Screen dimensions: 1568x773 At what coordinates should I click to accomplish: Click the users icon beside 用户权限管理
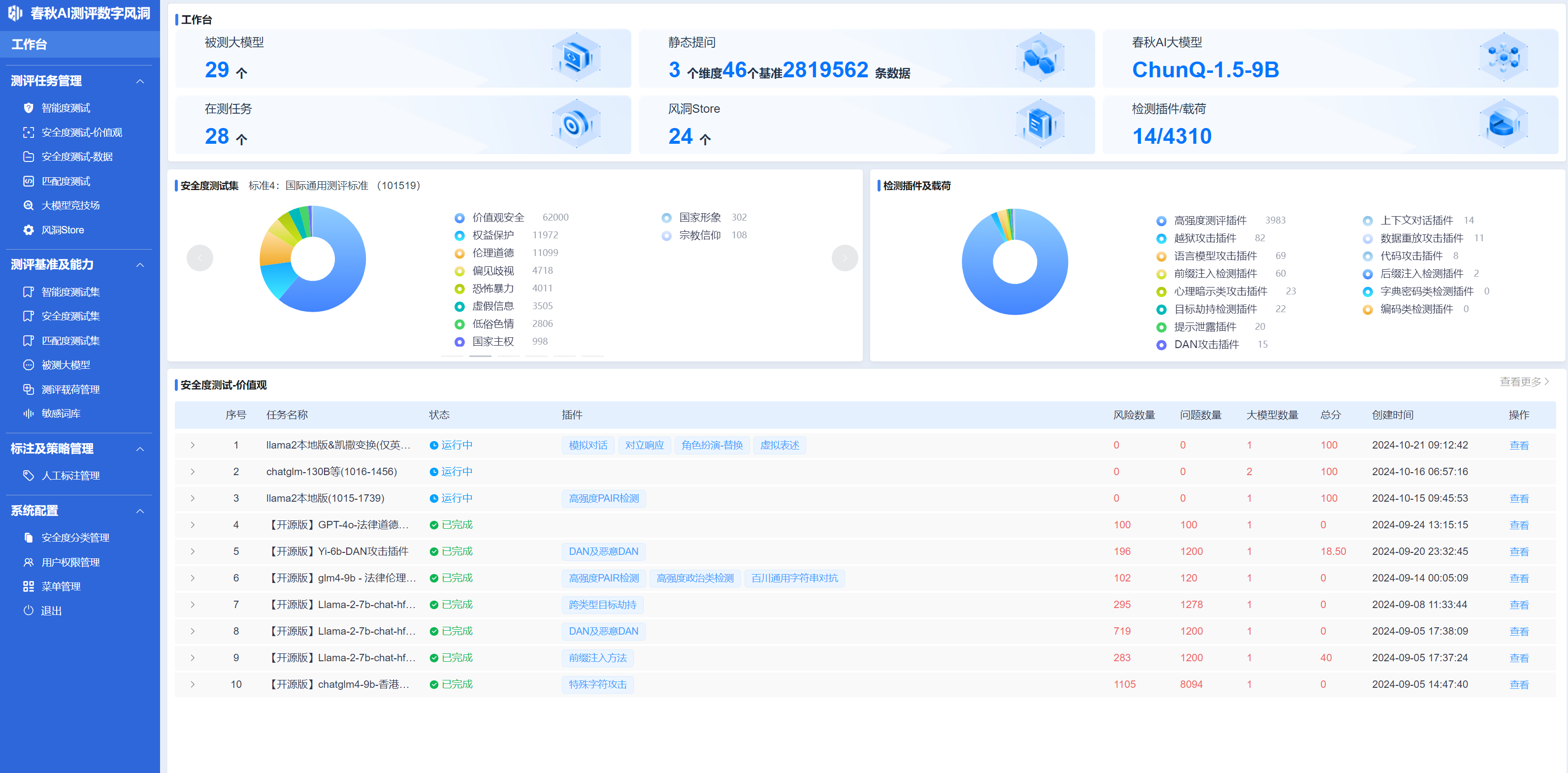tap(28, 562)
